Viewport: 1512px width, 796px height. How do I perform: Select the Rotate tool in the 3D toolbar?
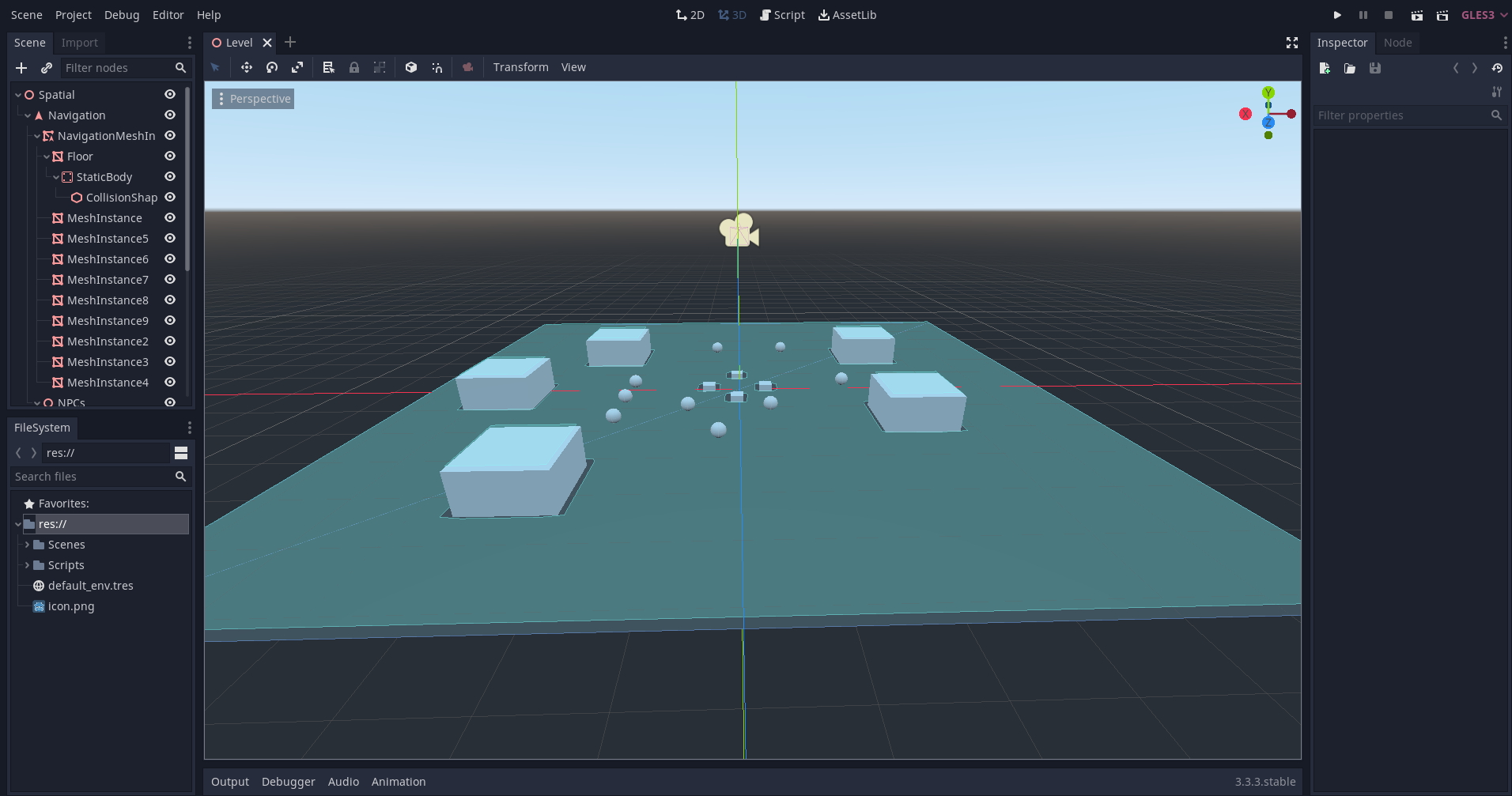click(271, 67)
